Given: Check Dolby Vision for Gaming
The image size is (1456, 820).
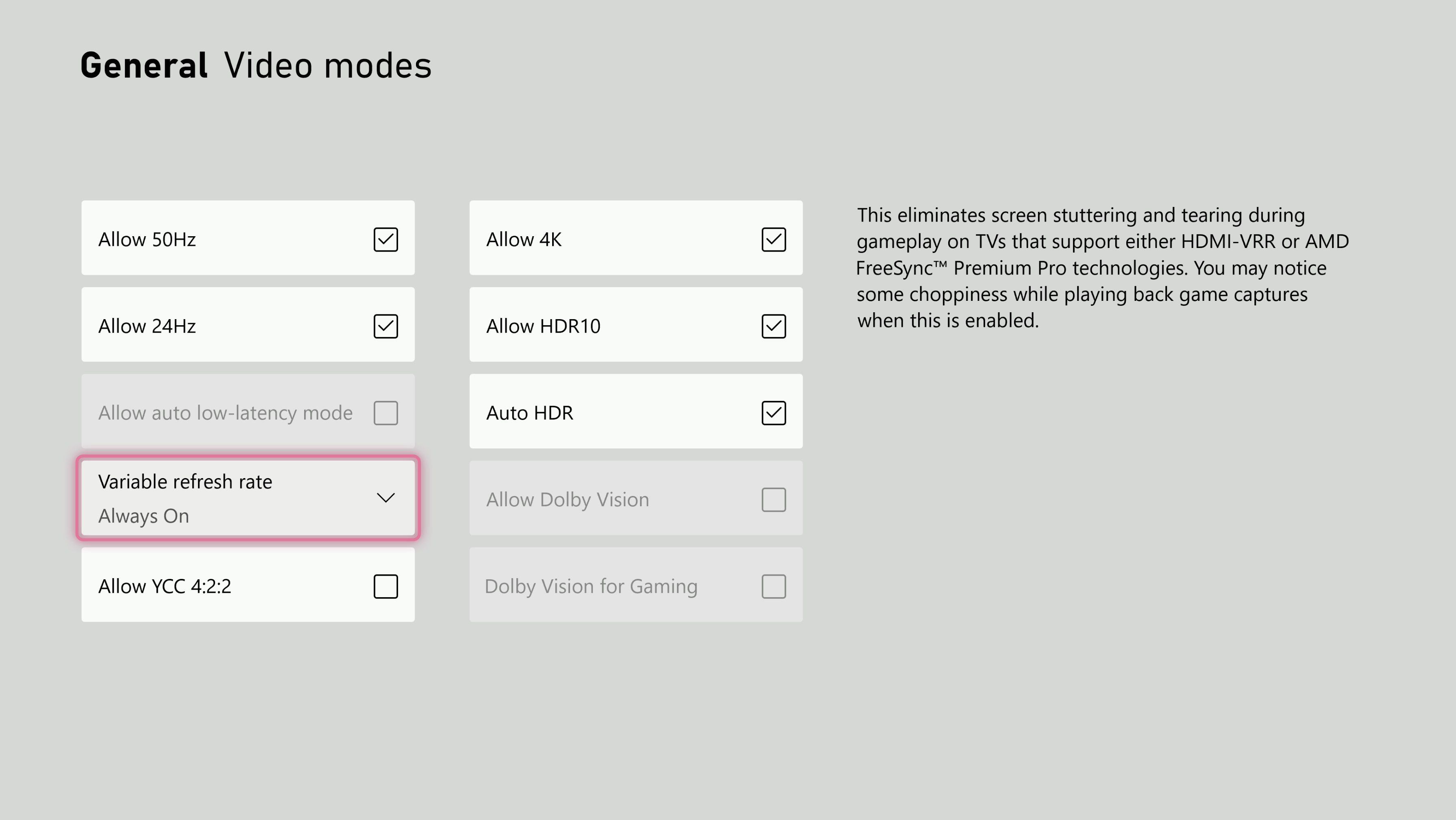Looking at the screenshot, I should pos(774,587).
